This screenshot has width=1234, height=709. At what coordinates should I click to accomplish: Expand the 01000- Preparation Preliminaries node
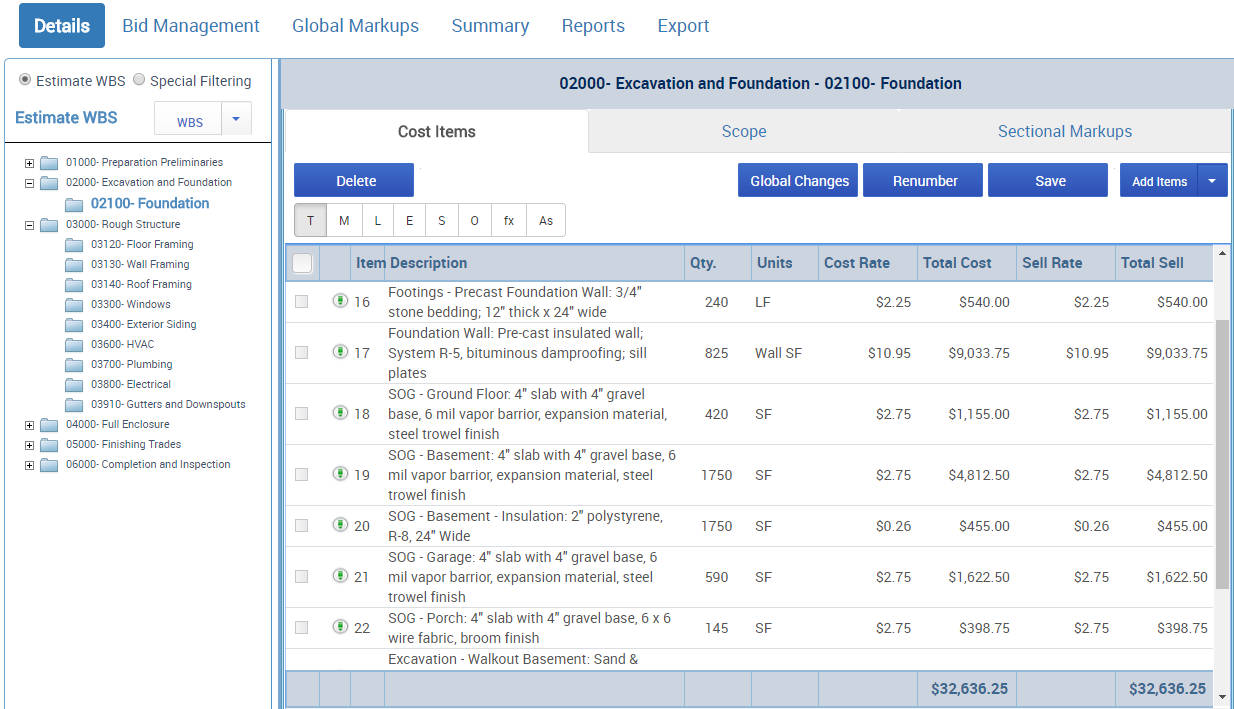[30, 163]
